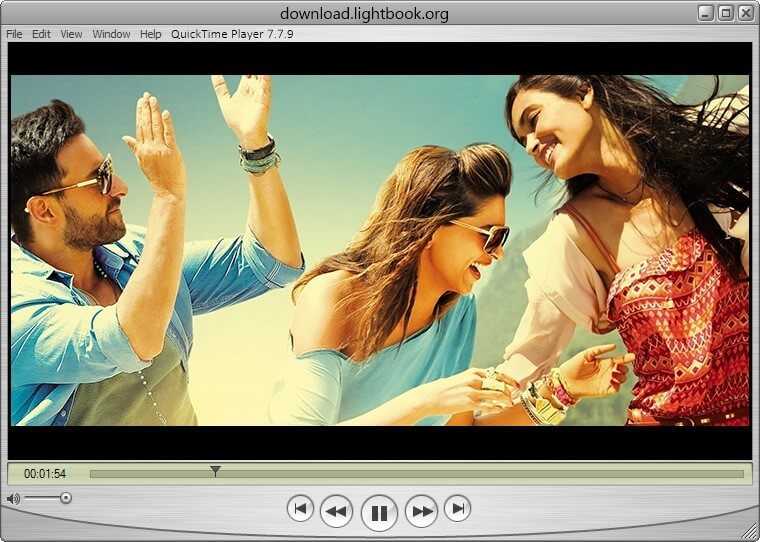Open the View menu
This screenshot has height=542, width=760.
point(71,34)
